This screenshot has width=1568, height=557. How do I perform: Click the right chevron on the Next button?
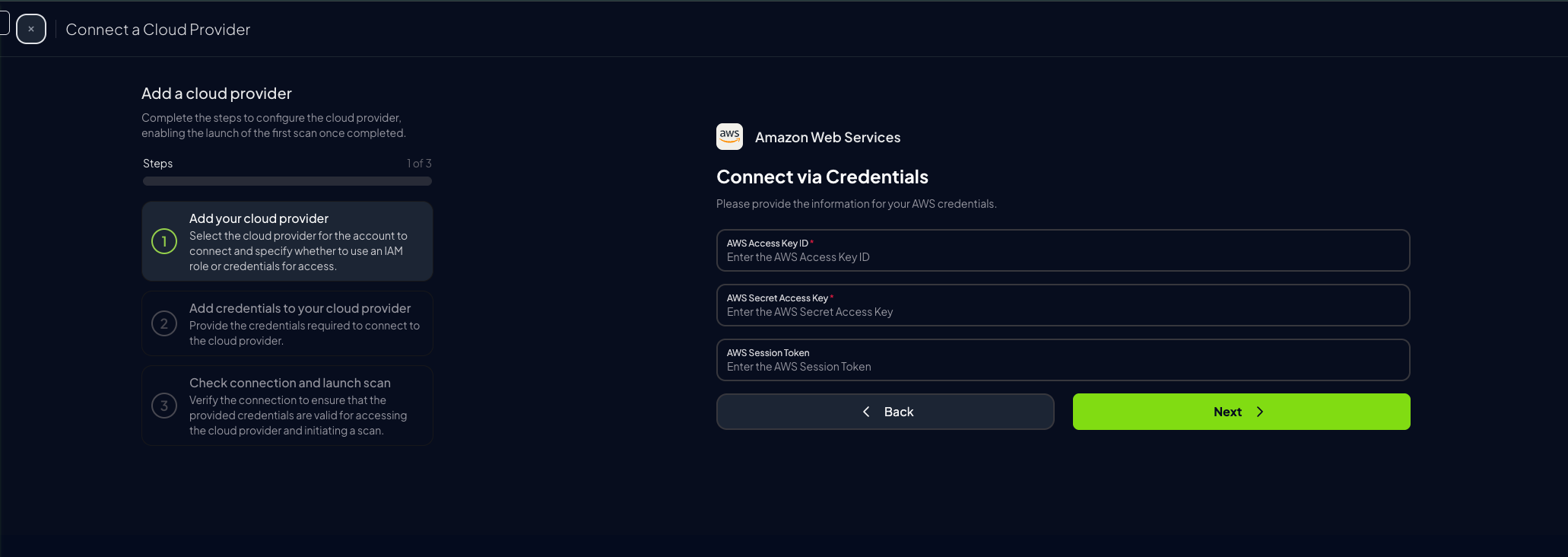pyautogui.click(x=1260, y=411)
